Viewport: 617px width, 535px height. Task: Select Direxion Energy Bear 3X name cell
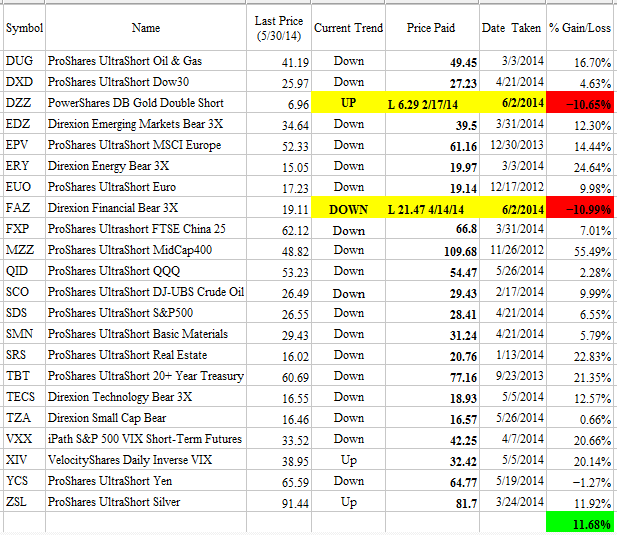146,166
